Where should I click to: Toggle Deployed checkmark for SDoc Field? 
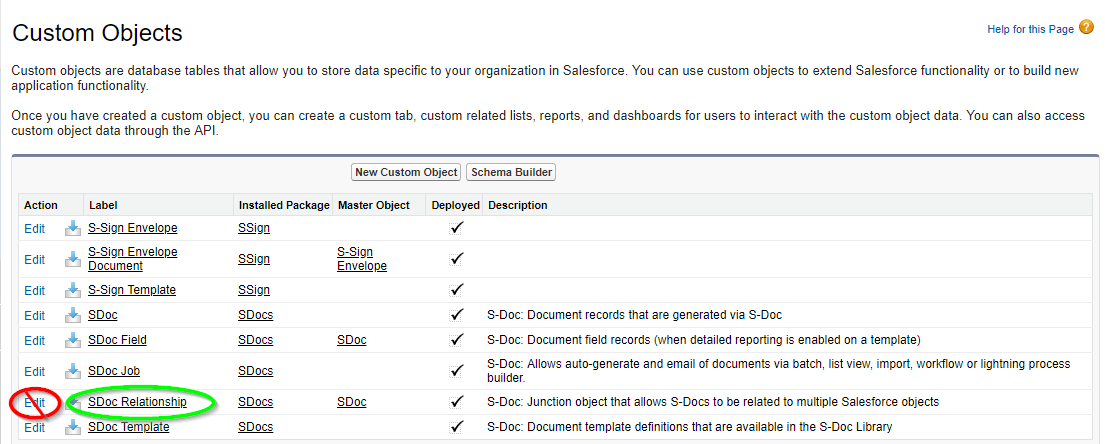457,340
